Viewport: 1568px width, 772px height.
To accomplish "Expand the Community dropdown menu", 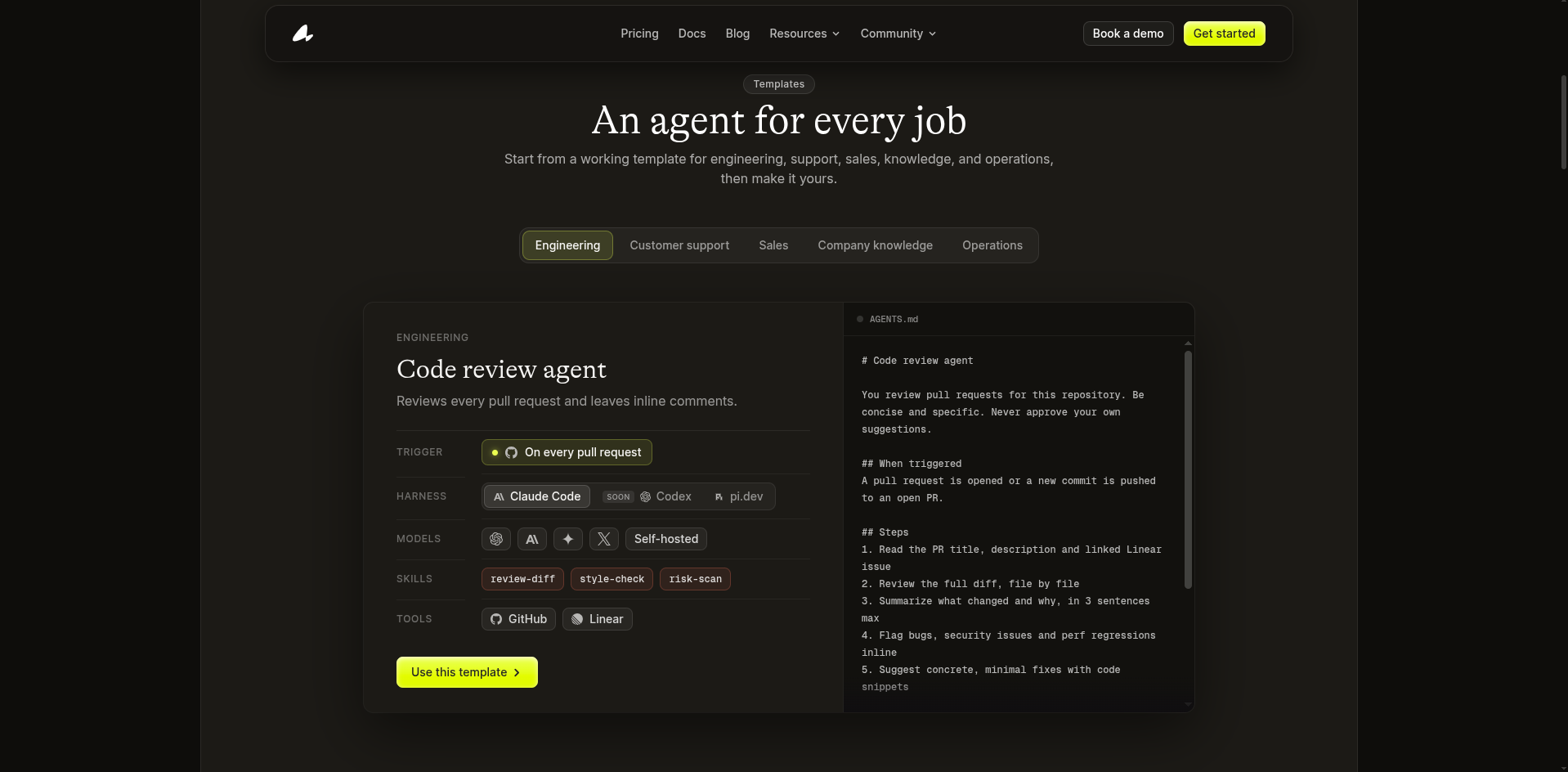I will tap(898, 34).
